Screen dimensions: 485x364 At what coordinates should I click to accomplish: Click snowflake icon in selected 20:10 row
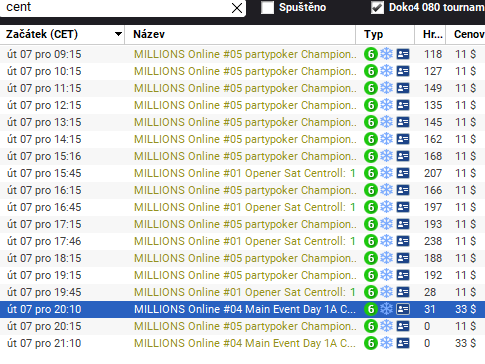pyautogui.click(x=387, y=309)
